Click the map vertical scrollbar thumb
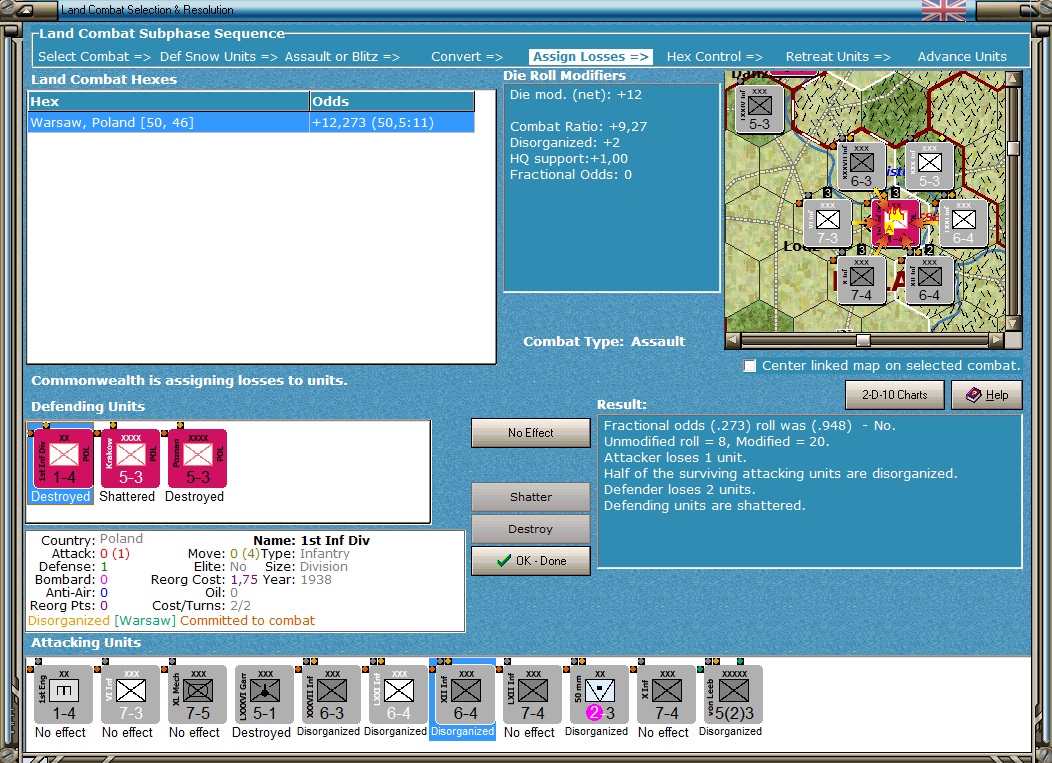The image size is (1052, 763). [1013, 148]
